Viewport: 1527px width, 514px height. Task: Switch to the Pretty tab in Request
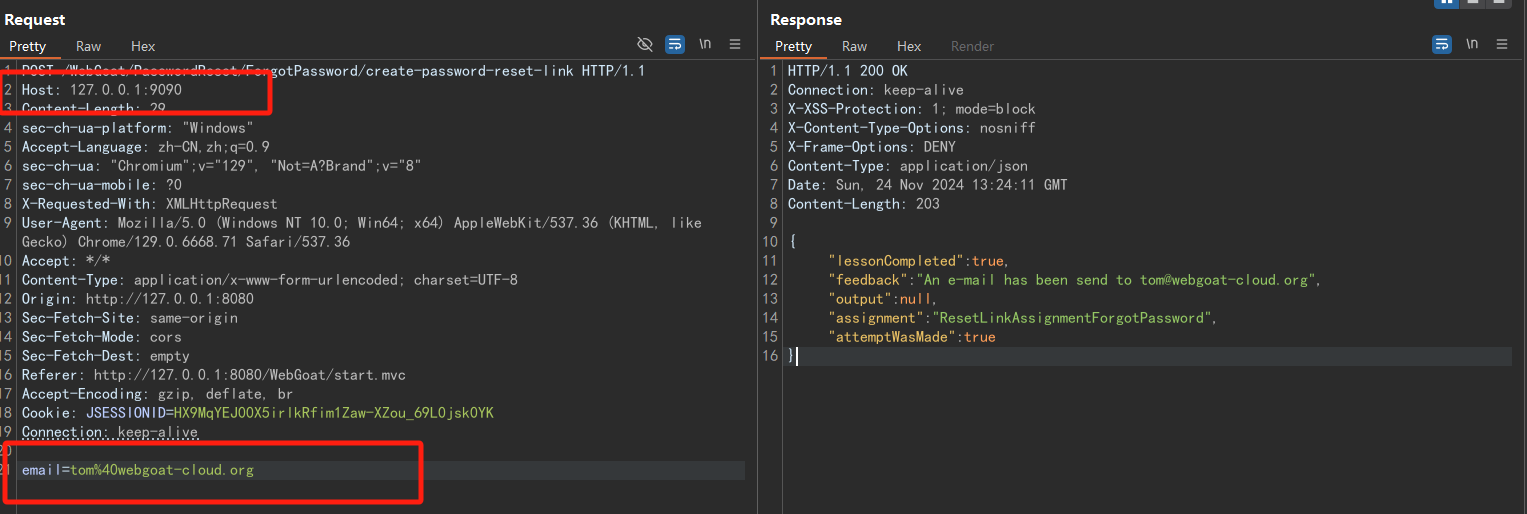(28, 46)
